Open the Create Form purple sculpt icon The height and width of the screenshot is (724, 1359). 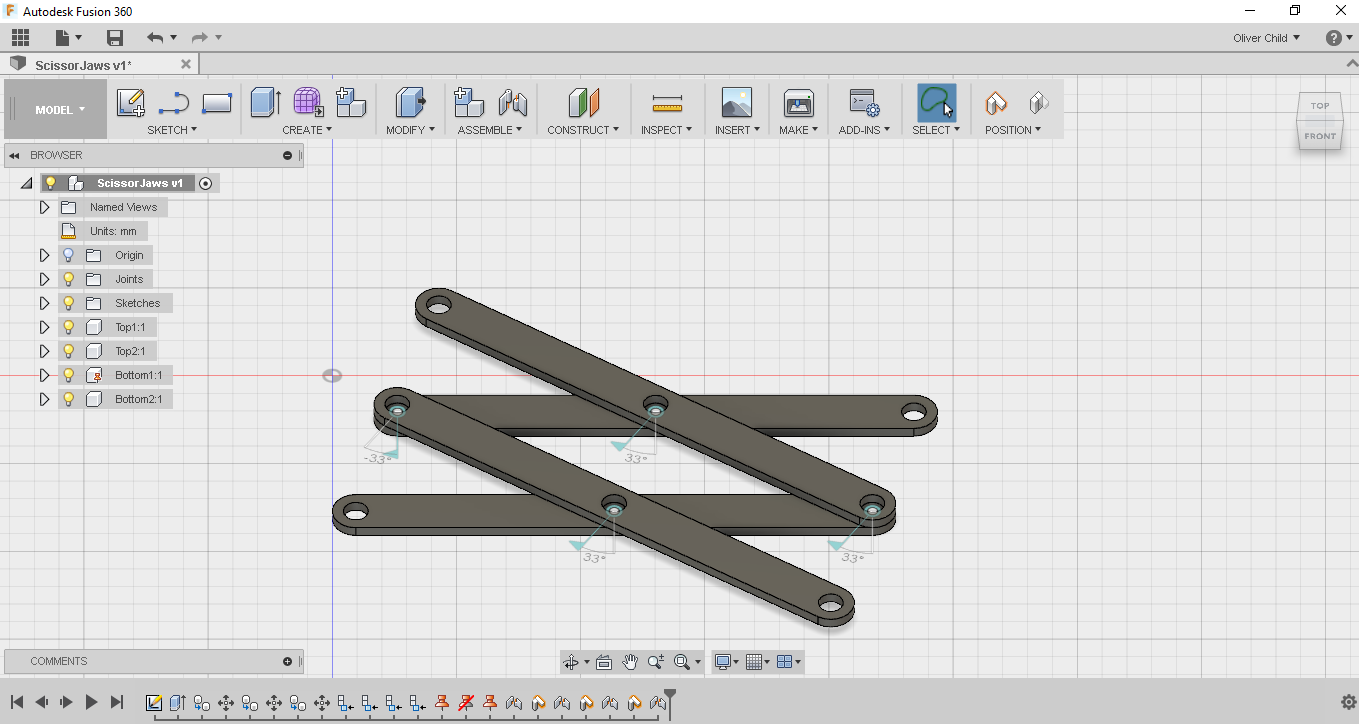[308, 102]
